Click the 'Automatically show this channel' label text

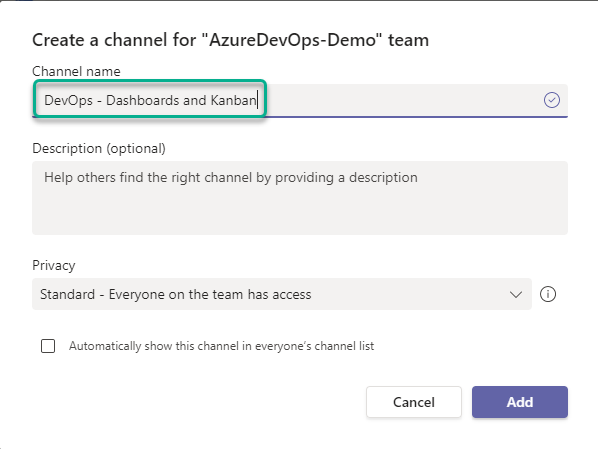221,346
